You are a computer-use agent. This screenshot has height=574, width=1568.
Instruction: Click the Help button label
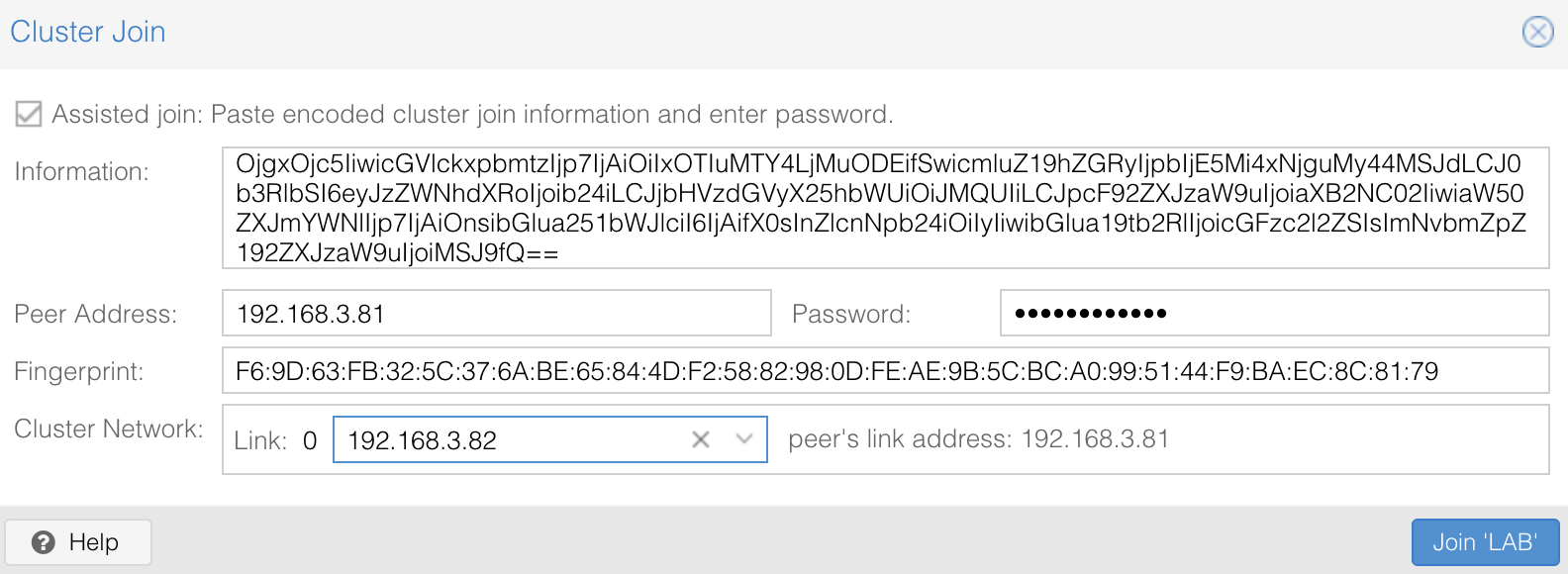click(94, 542)
